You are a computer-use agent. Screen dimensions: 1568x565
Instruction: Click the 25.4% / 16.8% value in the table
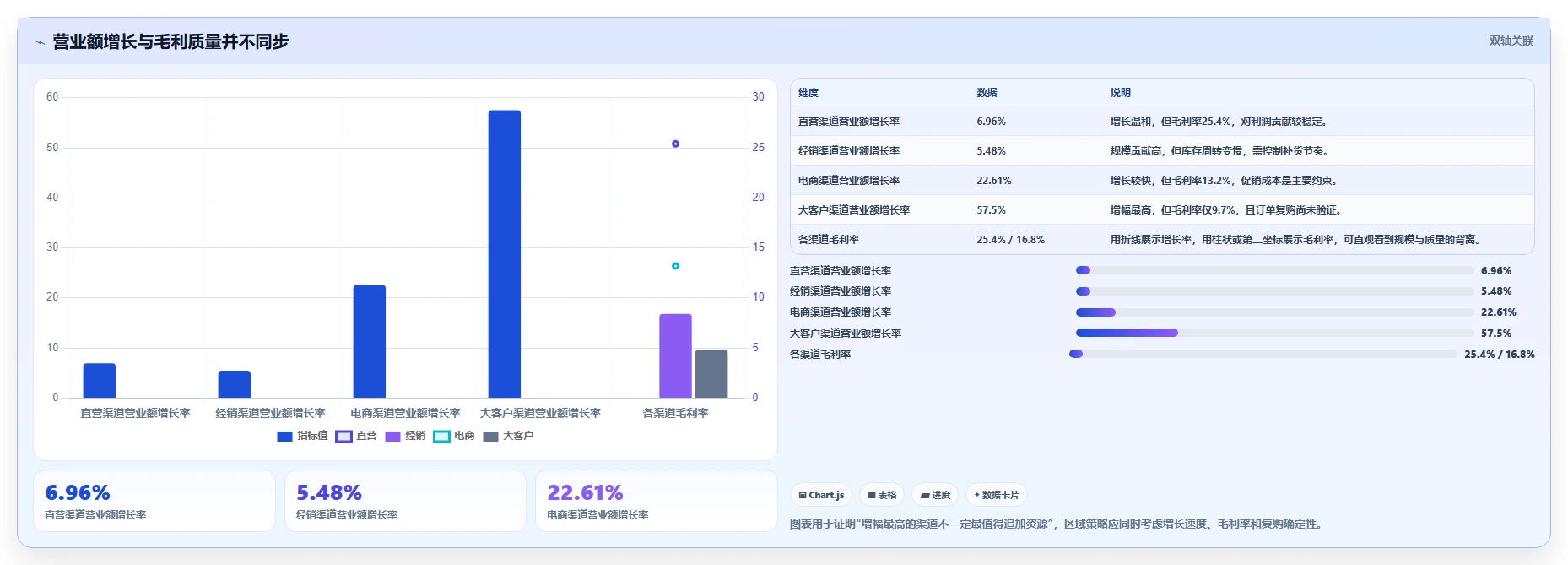[x=1010, y=240]
